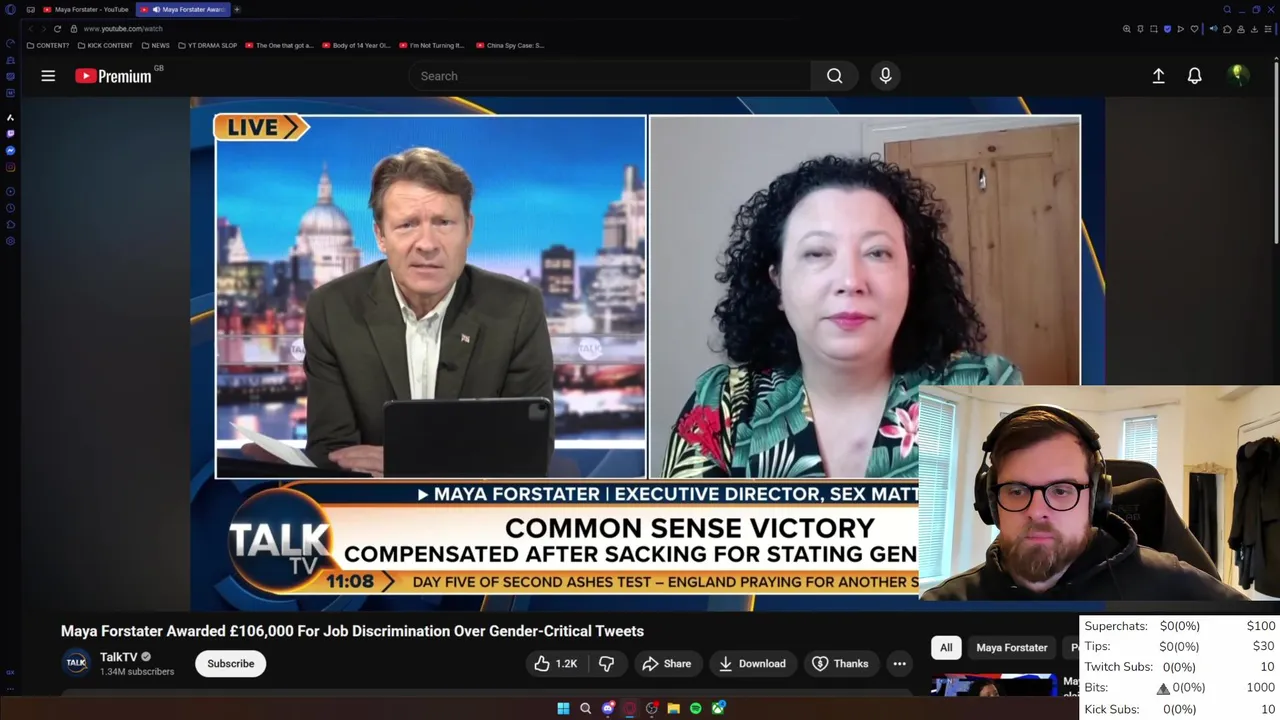Go back in browser history
This screenshot has width=1280, height=720.
31,29
